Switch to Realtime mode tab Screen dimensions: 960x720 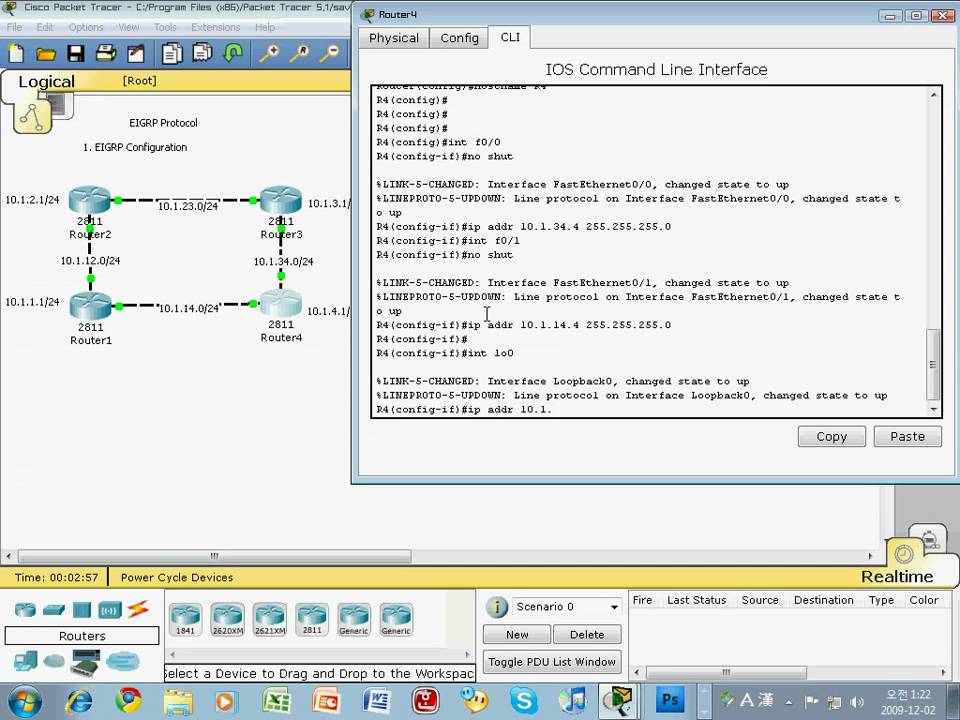point(897,577)
